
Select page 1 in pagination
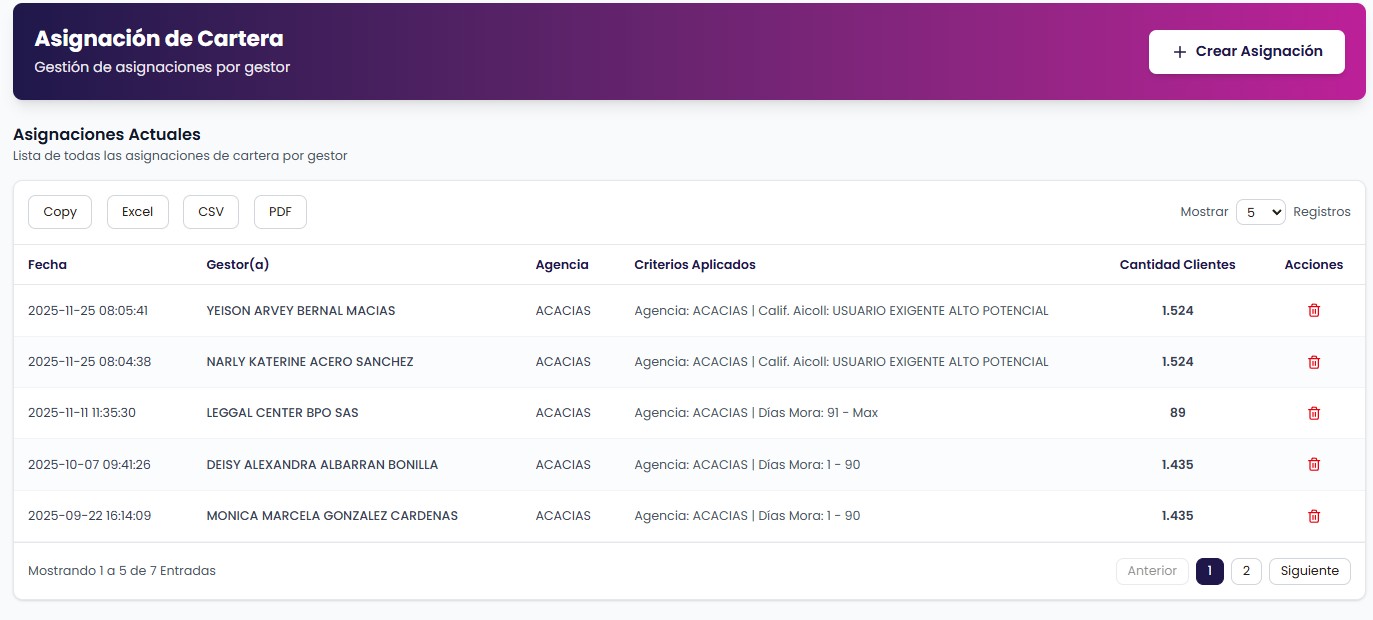coord(1209,571)
